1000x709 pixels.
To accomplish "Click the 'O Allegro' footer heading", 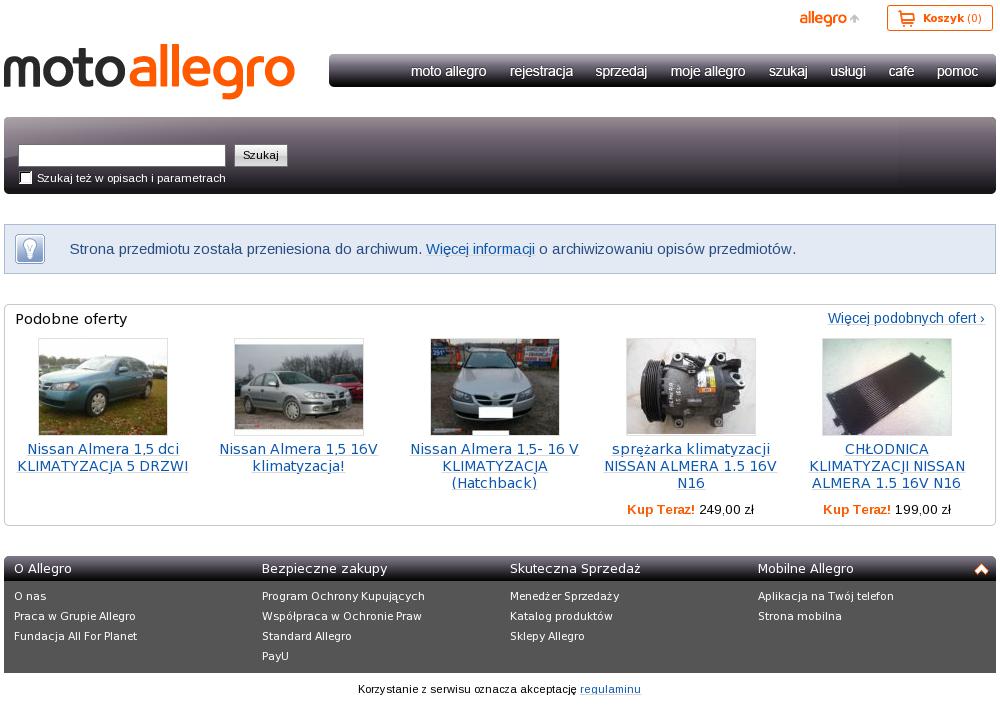I will (x=43, y=569).
